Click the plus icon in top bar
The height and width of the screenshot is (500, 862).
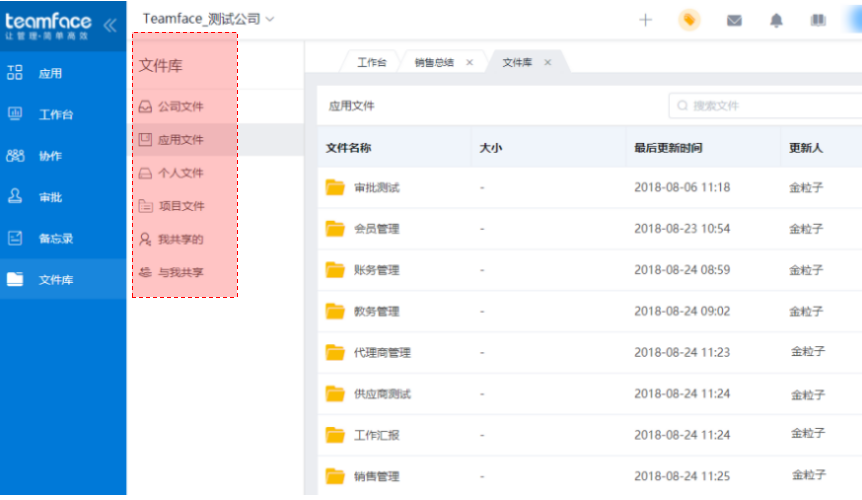tap(645, 21)
